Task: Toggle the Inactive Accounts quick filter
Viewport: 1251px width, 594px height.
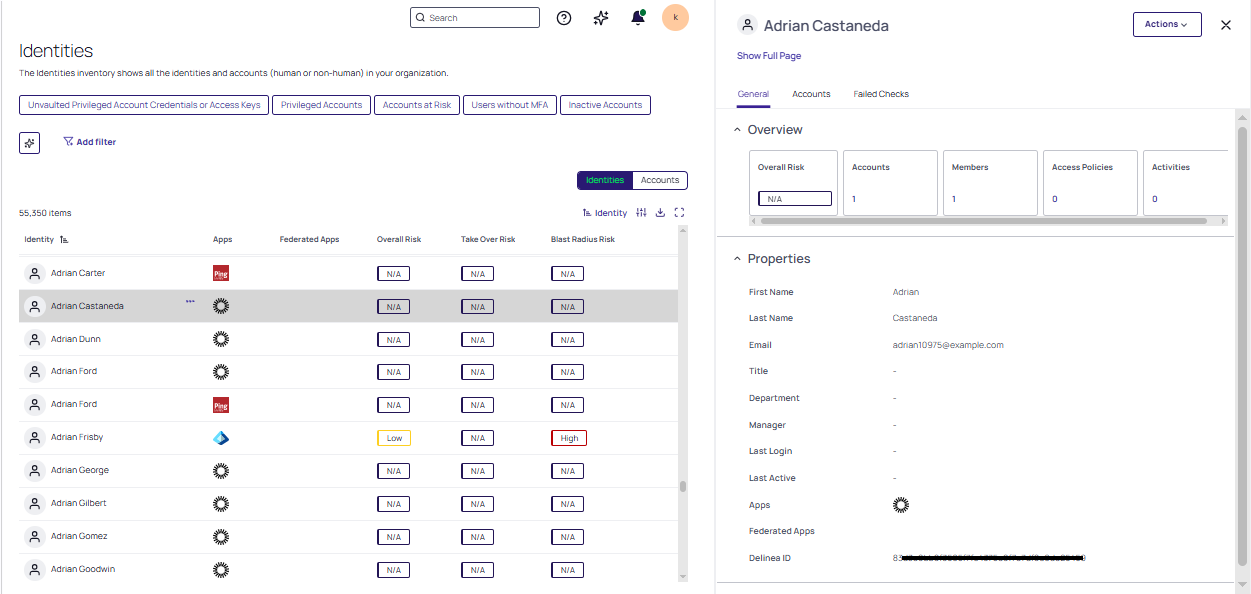Action: [605, 105]
